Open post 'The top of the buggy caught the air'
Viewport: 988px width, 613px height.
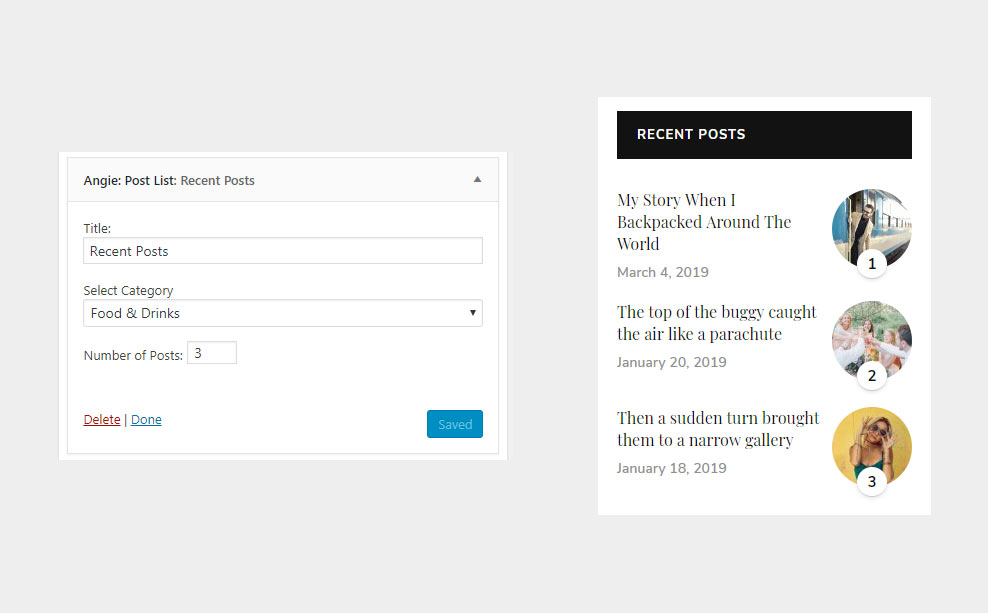(x=716, y=323)
